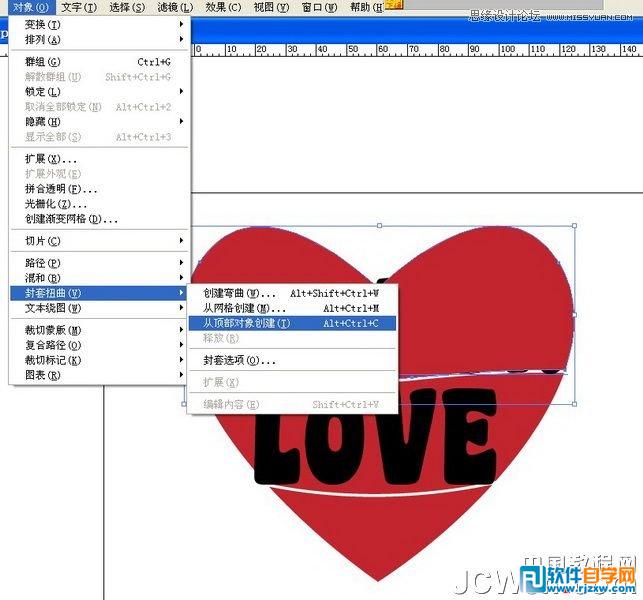Click top-right bounding box handle

[575, 226]
